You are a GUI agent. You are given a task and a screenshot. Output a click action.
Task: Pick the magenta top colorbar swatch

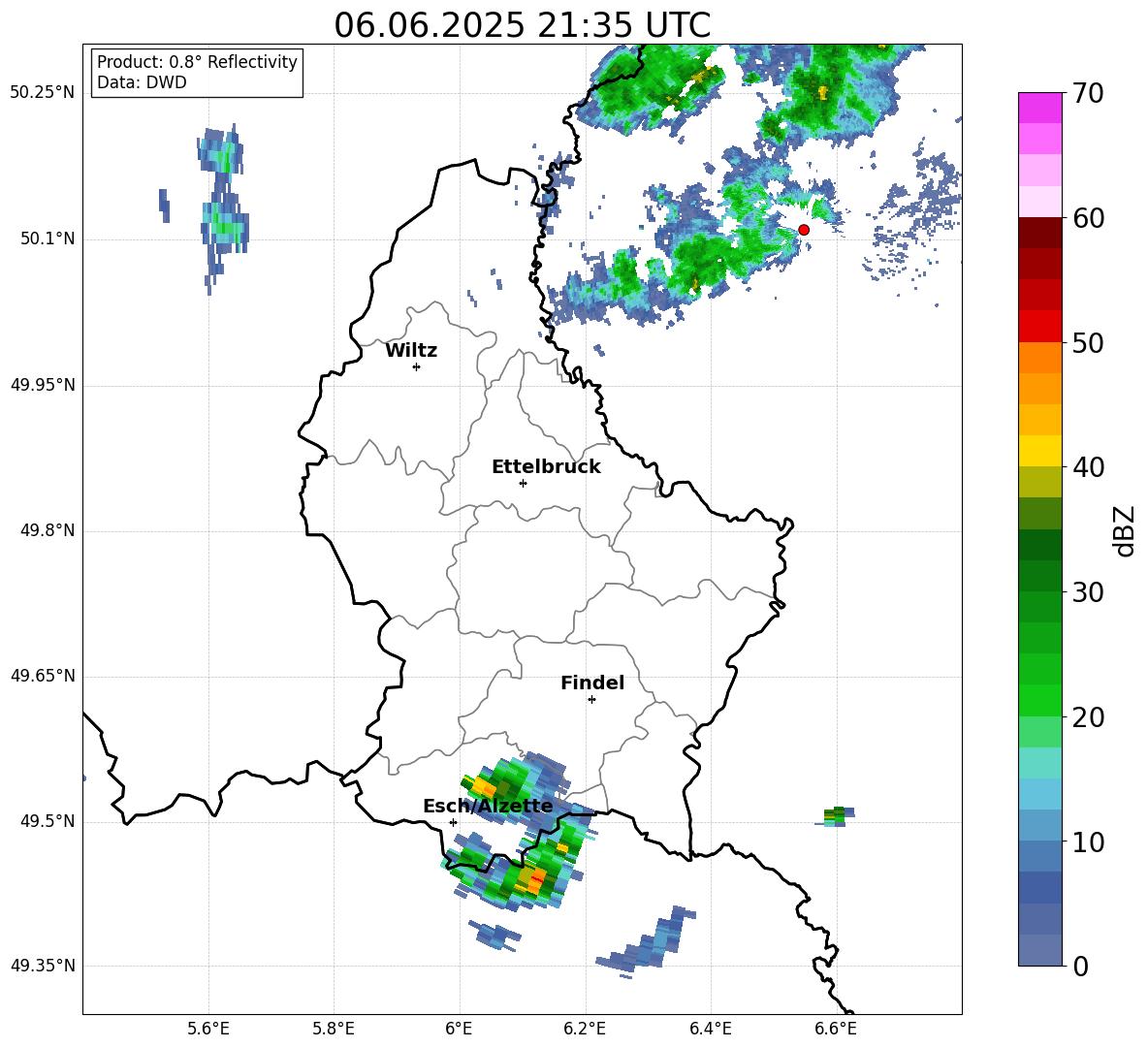tap(1039, 108)
